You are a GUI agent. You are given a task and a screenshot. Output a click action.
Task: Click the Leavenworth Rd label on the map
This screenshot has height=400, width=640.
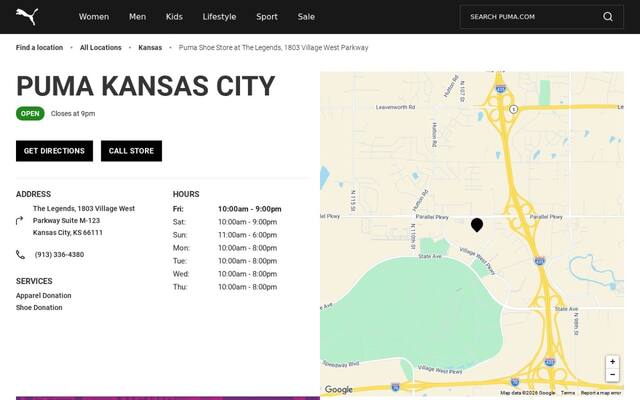click(x=395, y=107)
